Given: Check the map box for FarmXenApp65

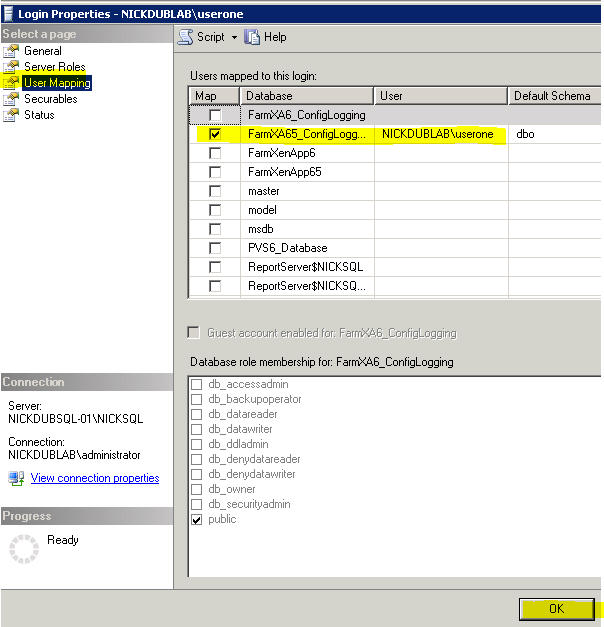Looking at the screenshot, I should (215, 172).
